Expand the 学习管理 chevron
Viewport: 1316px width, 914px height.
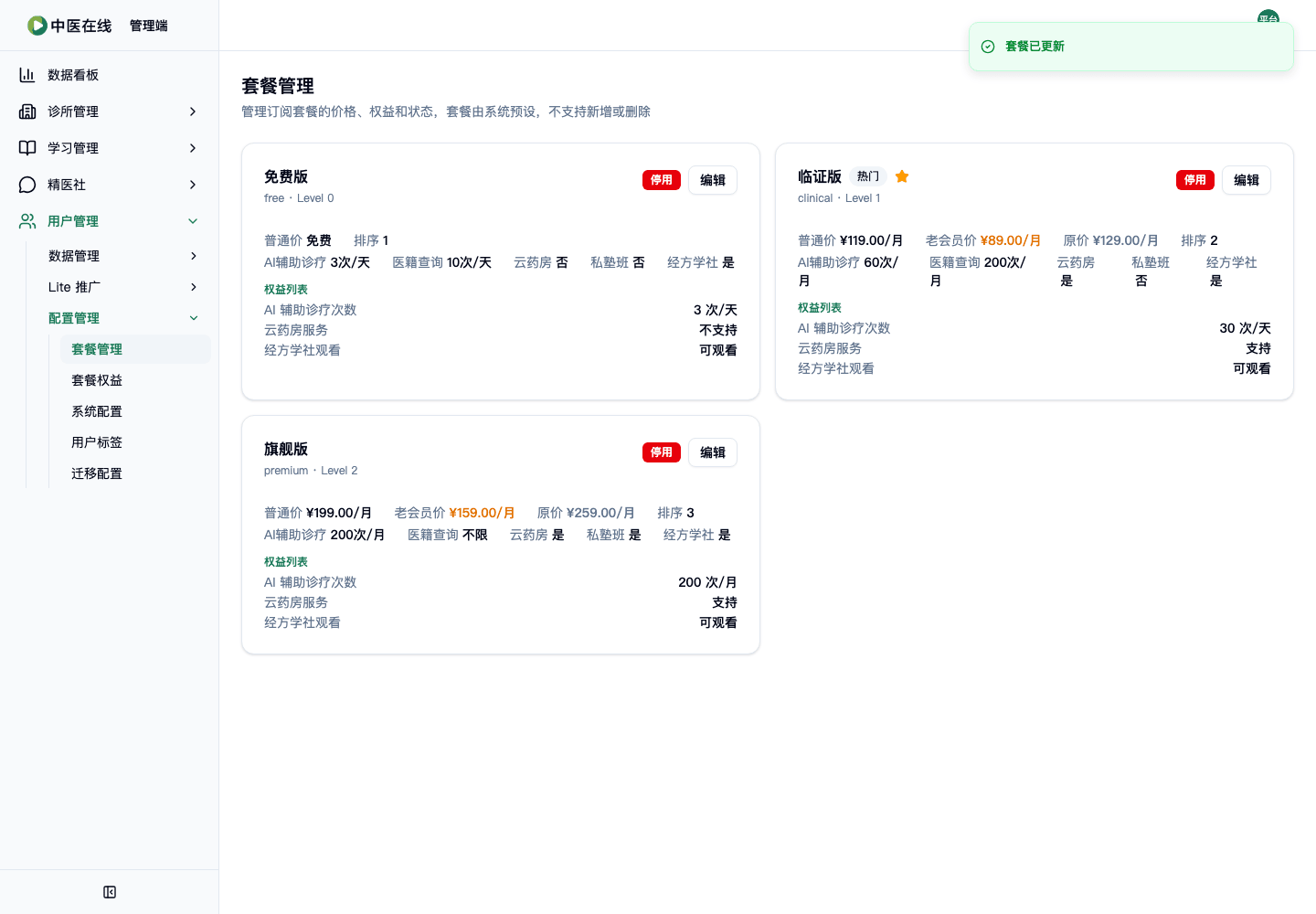(193, 148)
